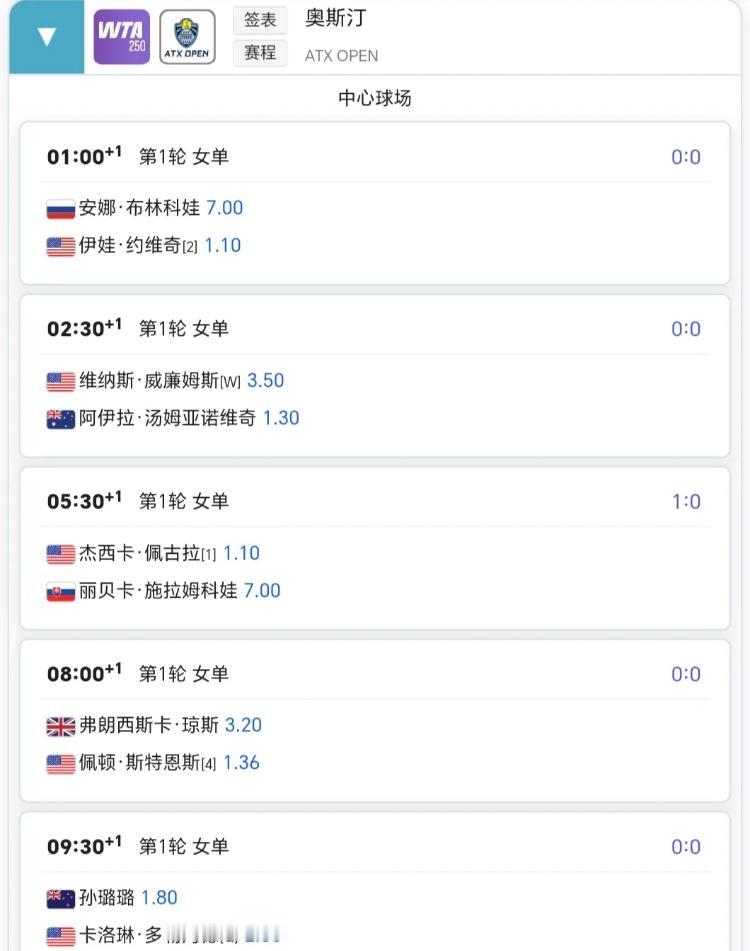This screenshot has width=750, height=951.
Task: Open the 签表 draw tab
Action: pos(260,19)
